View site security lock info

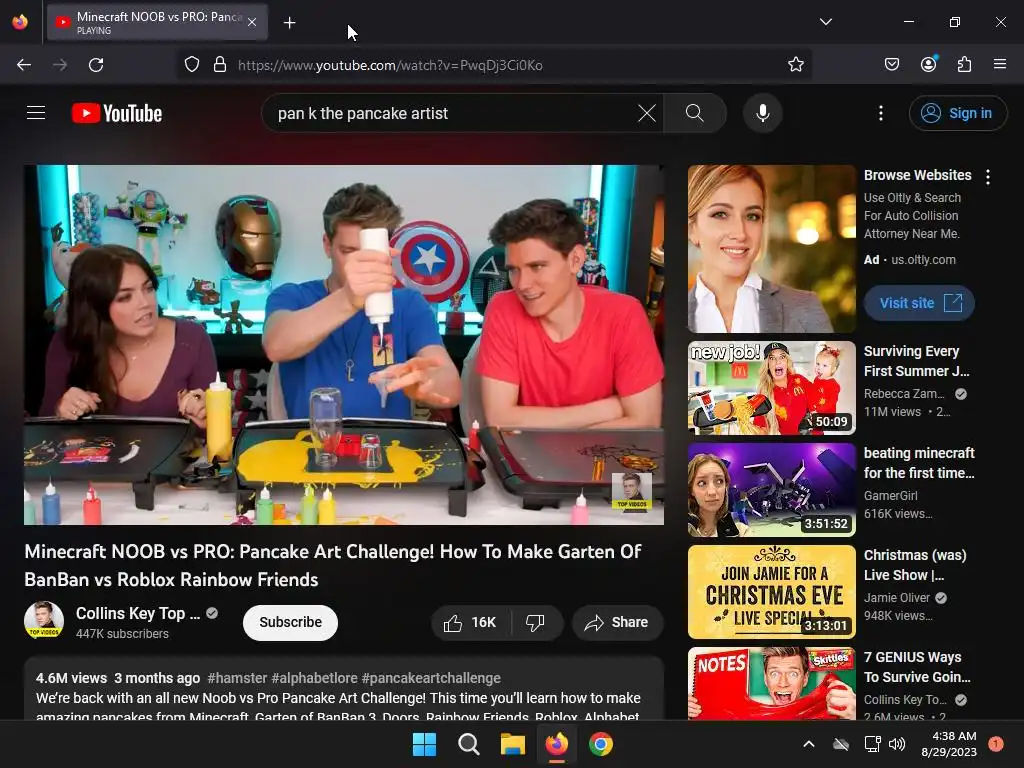tap(220, 65)
